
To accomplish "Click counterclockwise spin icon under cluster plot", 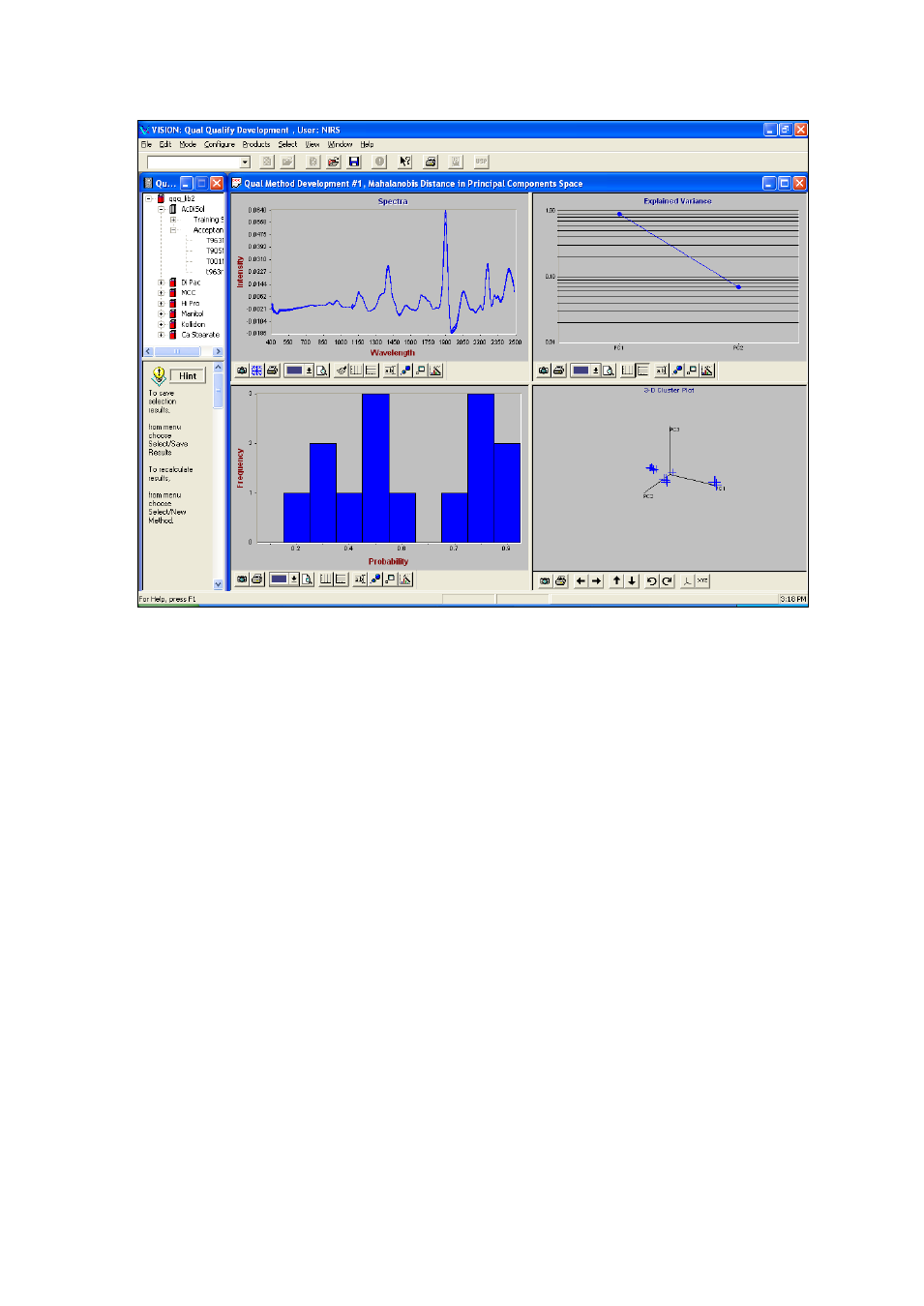I will click(x=651, y=581).
